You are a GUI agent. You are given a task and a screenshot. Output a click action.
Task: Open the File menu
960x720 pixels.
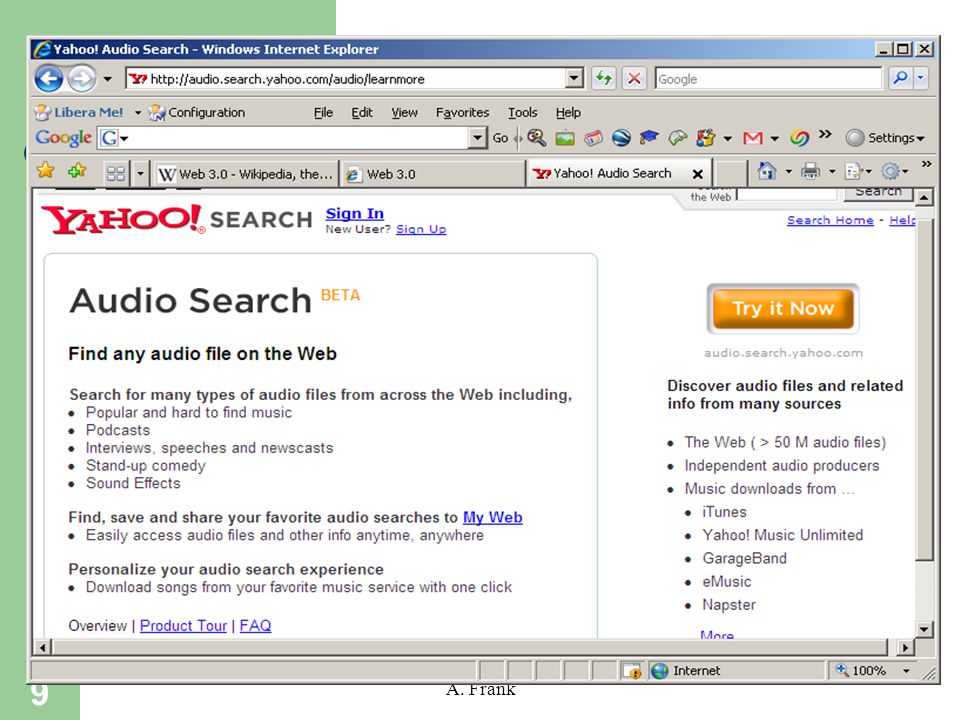click(323, 113)
